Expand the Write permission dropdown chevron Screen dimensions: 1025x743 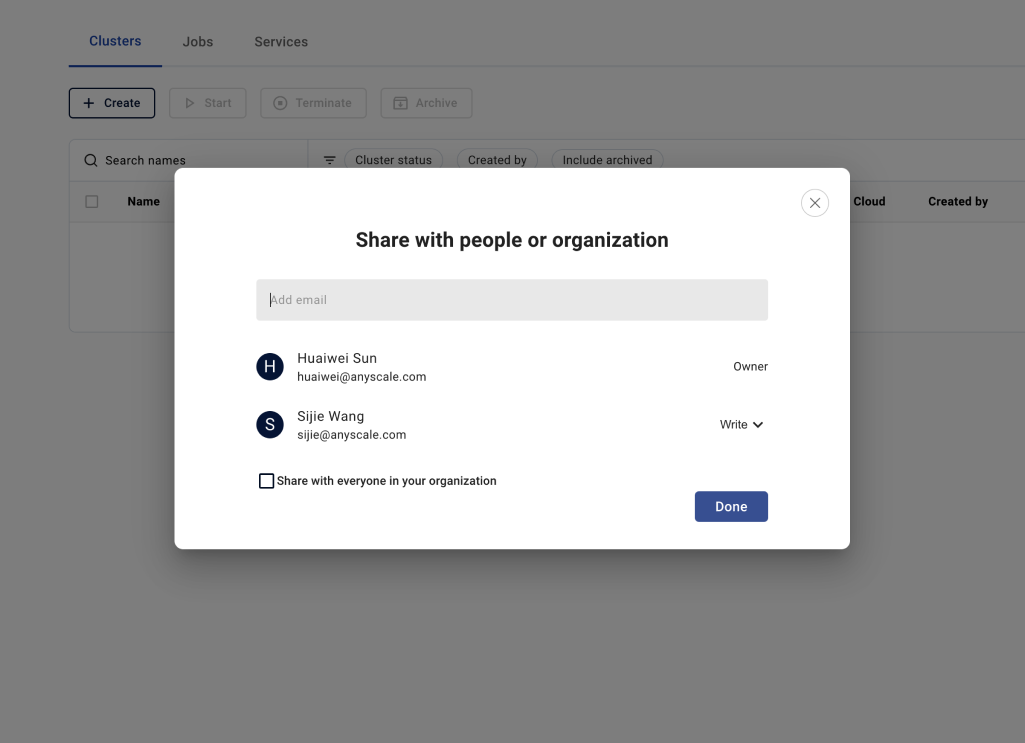(x=758, y=425)
